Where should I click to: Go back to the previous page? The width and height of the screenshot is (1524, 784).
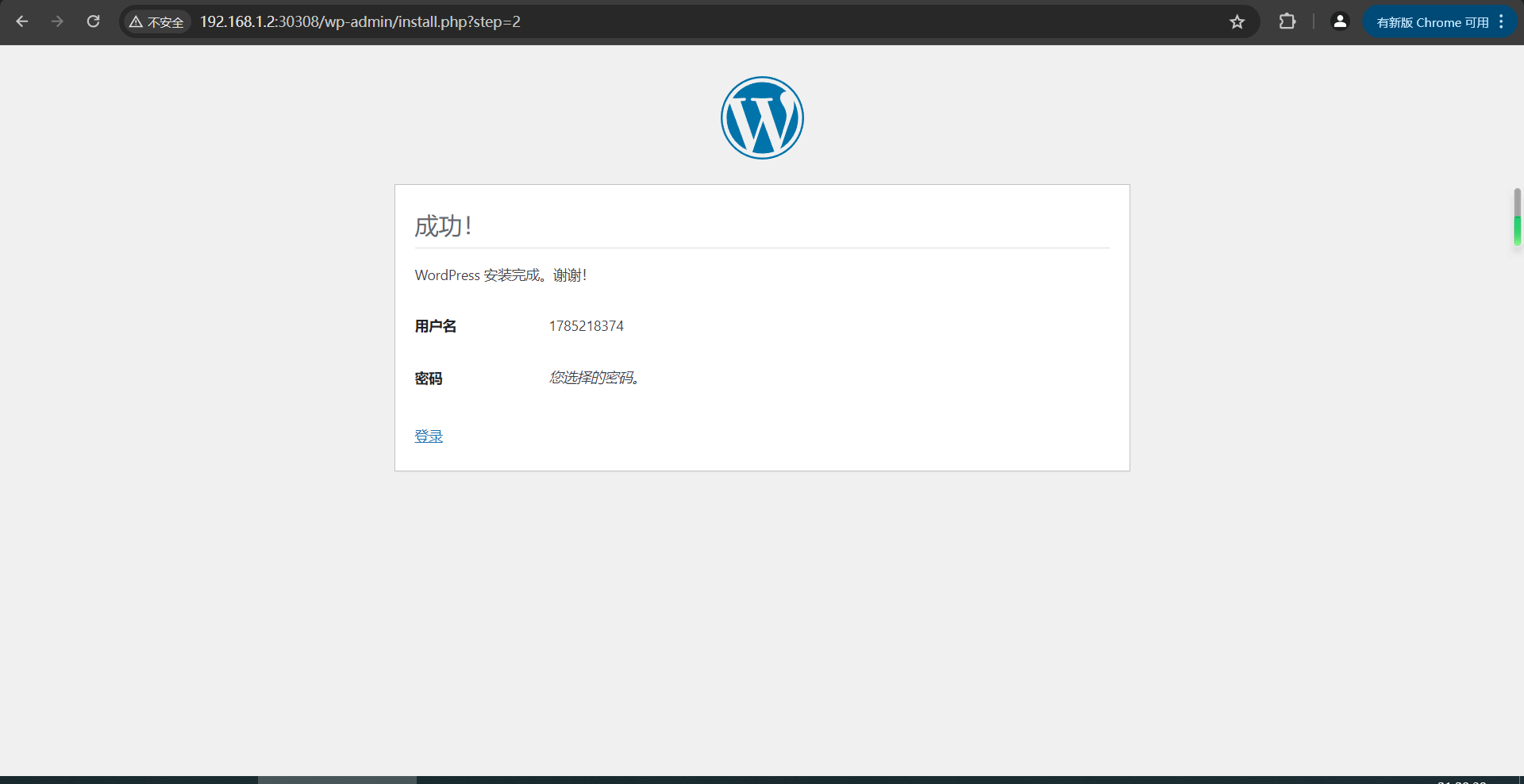pos(22,21)
